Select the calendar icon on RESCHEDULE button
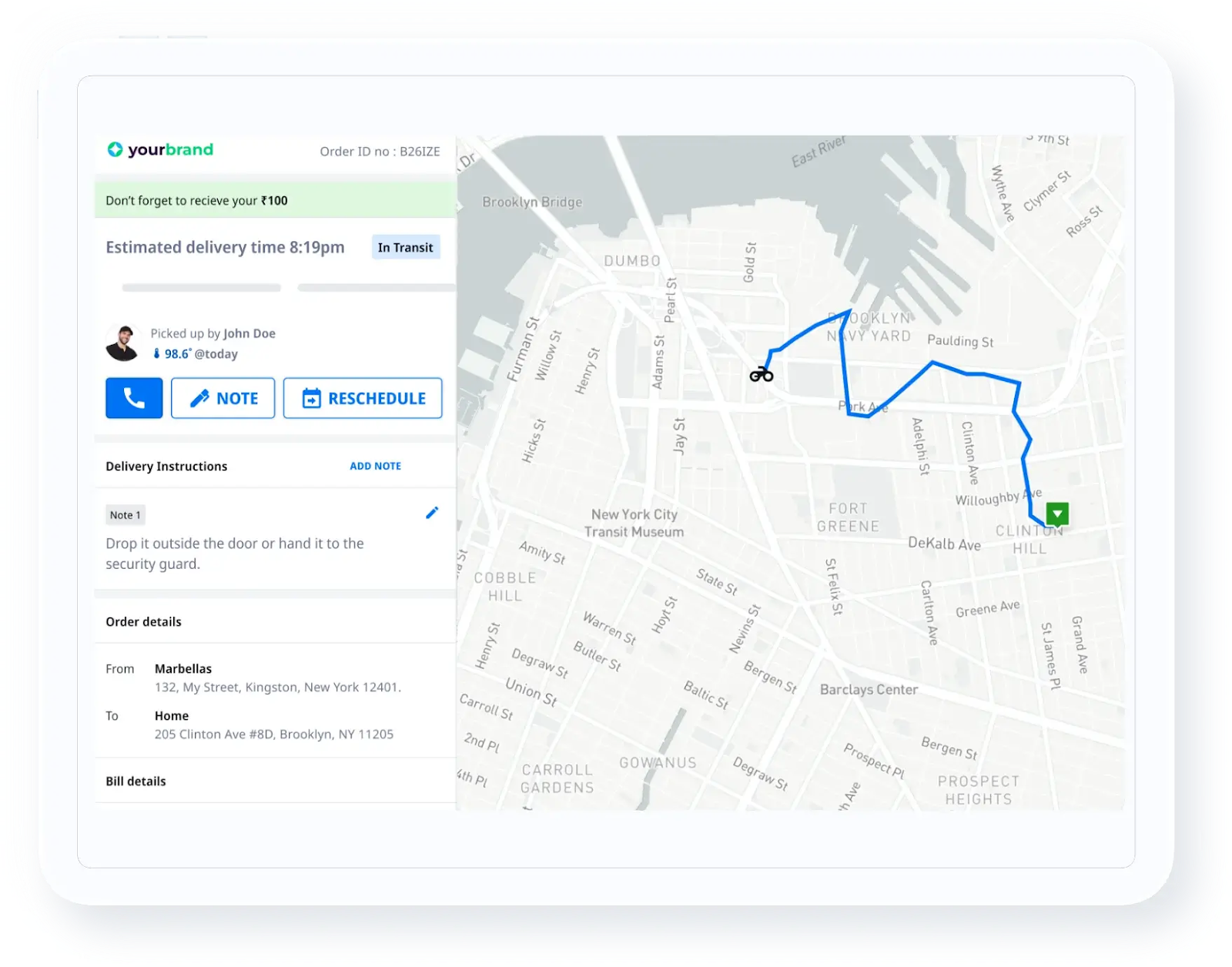The image size is (1232, 967). [x=310, y=398]
